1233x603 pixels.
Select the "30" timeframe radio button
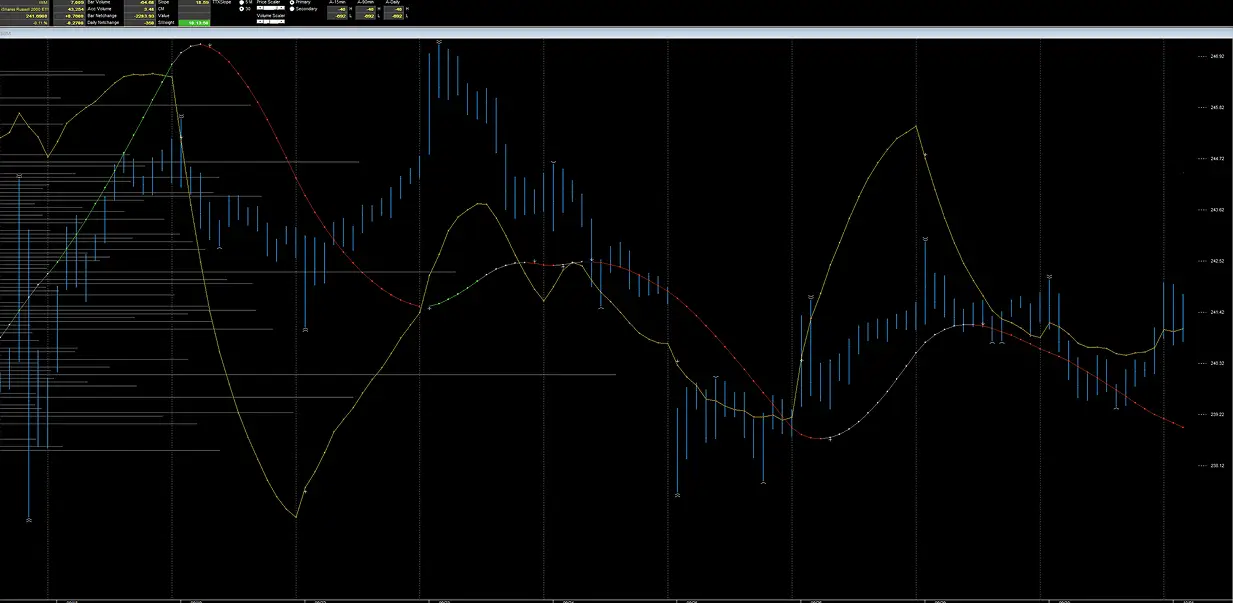241,9
